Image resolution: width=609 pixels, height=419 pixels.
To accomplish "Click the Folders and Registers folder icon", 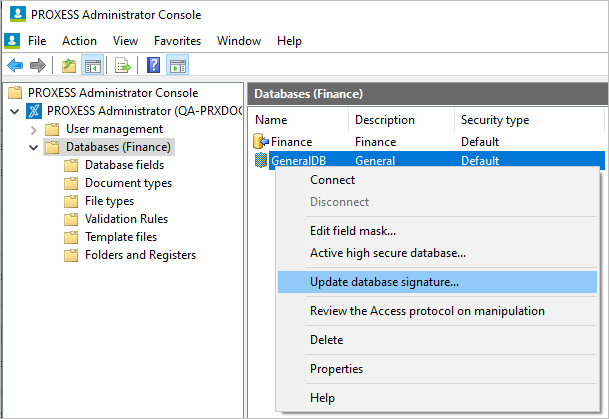I will [71, 255].
